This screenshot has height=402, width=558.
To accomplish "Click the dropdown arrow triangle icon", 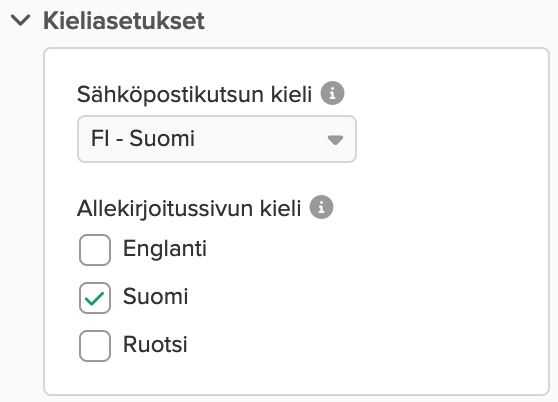I will 335,140.
